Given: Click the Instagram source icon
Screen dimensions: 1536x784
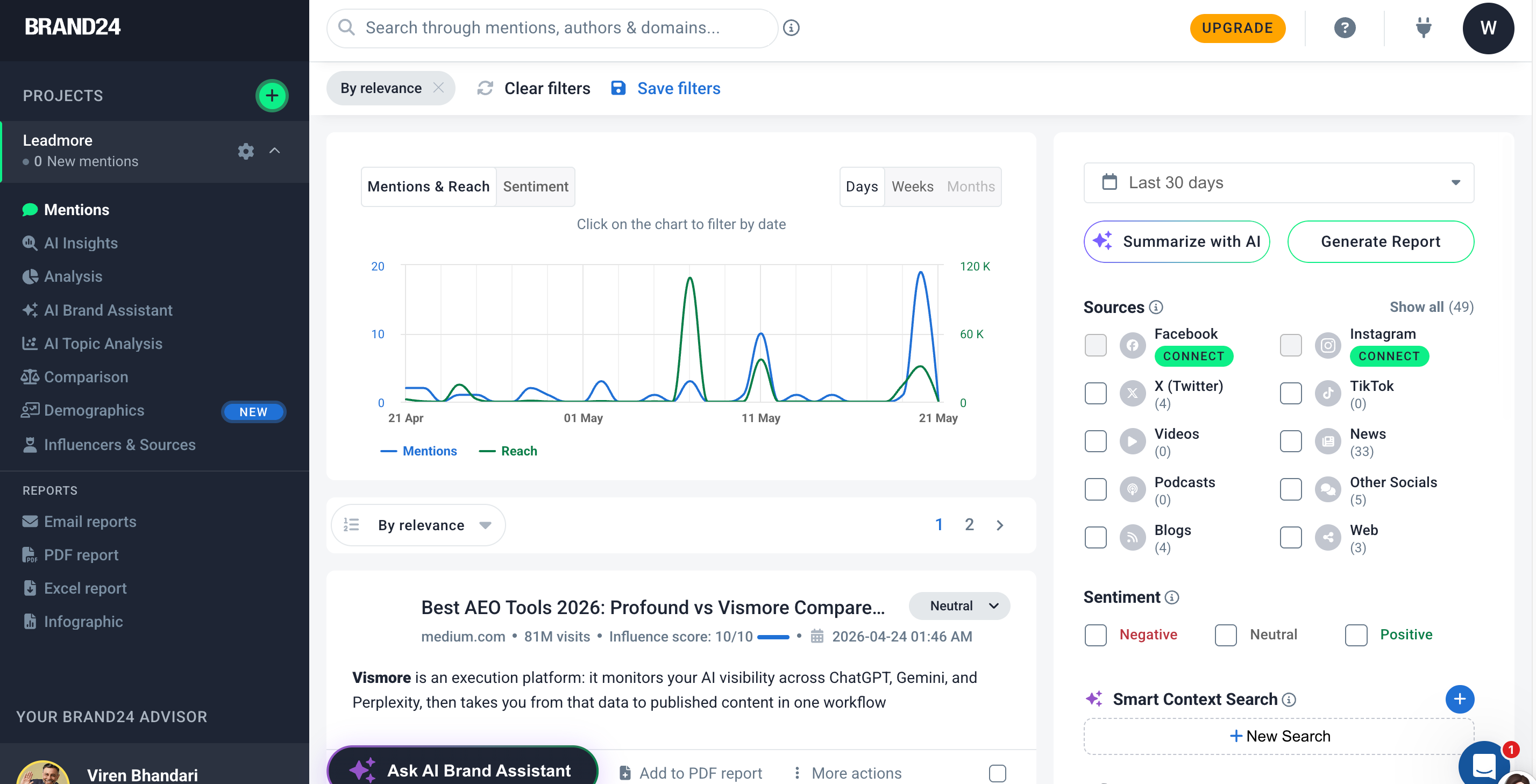Looking at the screenshot, I should pyautogui.click(x=1327, y=345).
